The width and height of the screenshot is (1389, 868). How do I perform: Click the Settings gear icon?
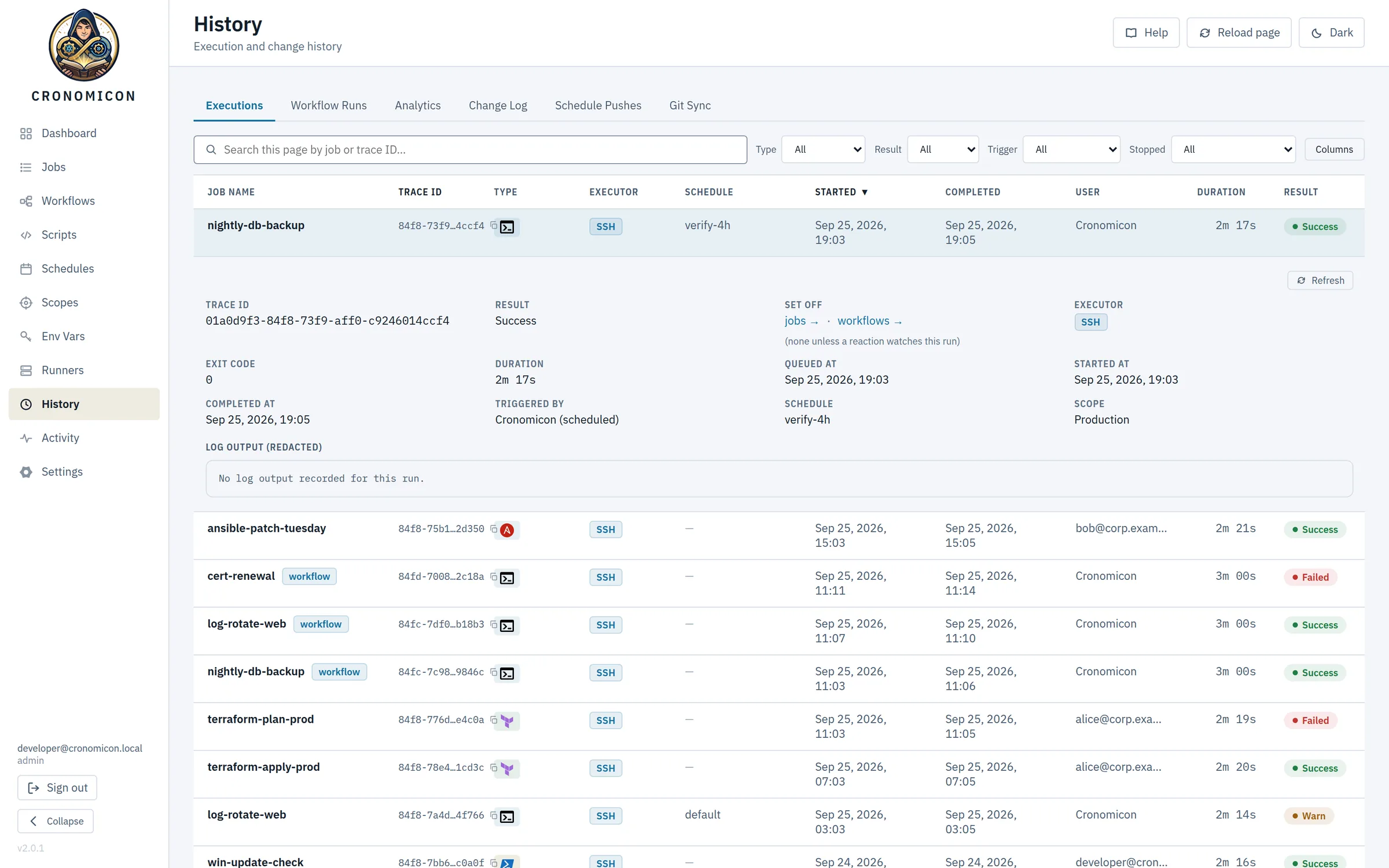coord(26,472)
